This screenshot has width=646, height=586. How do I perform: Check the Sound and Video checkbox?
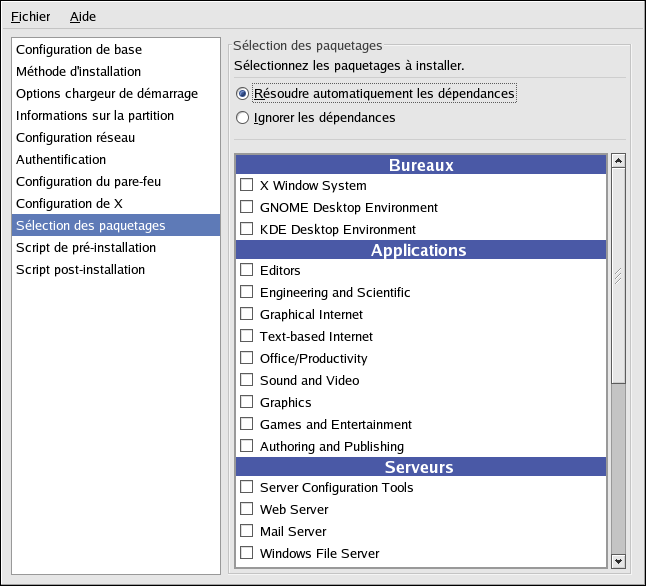pos(246,379)
